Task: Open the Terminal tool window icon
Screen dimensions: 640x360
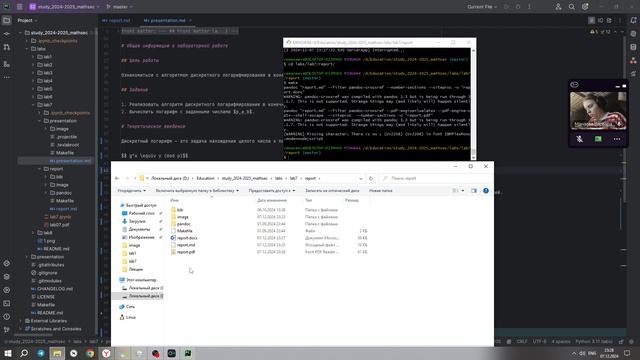Action: click(7, 303)
